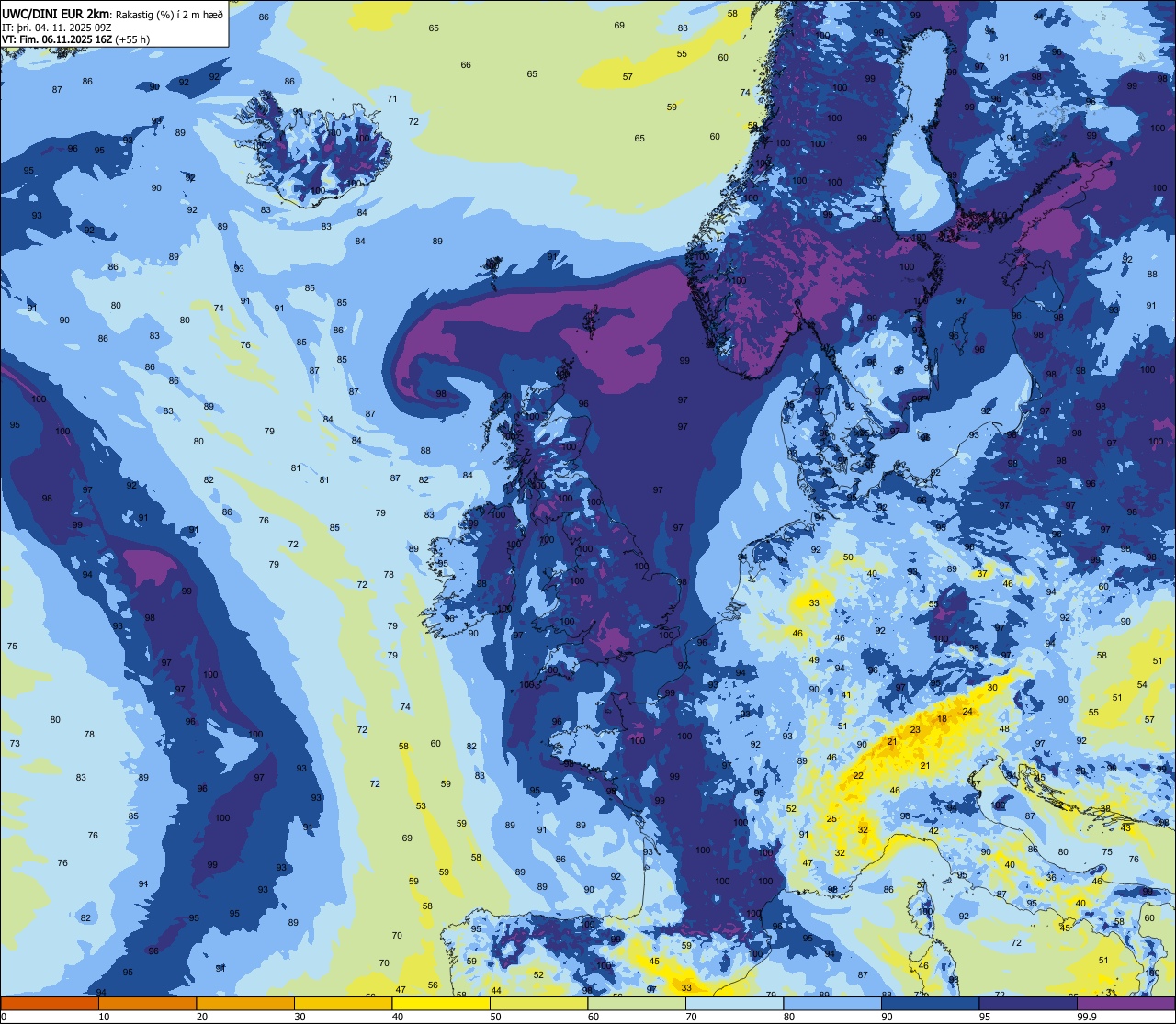Click the "VT: Fim. 06.11.2025 16Z (+55 h)" line
The width and height of the screenshot is (1176, 1024).
tap(76, 39)
